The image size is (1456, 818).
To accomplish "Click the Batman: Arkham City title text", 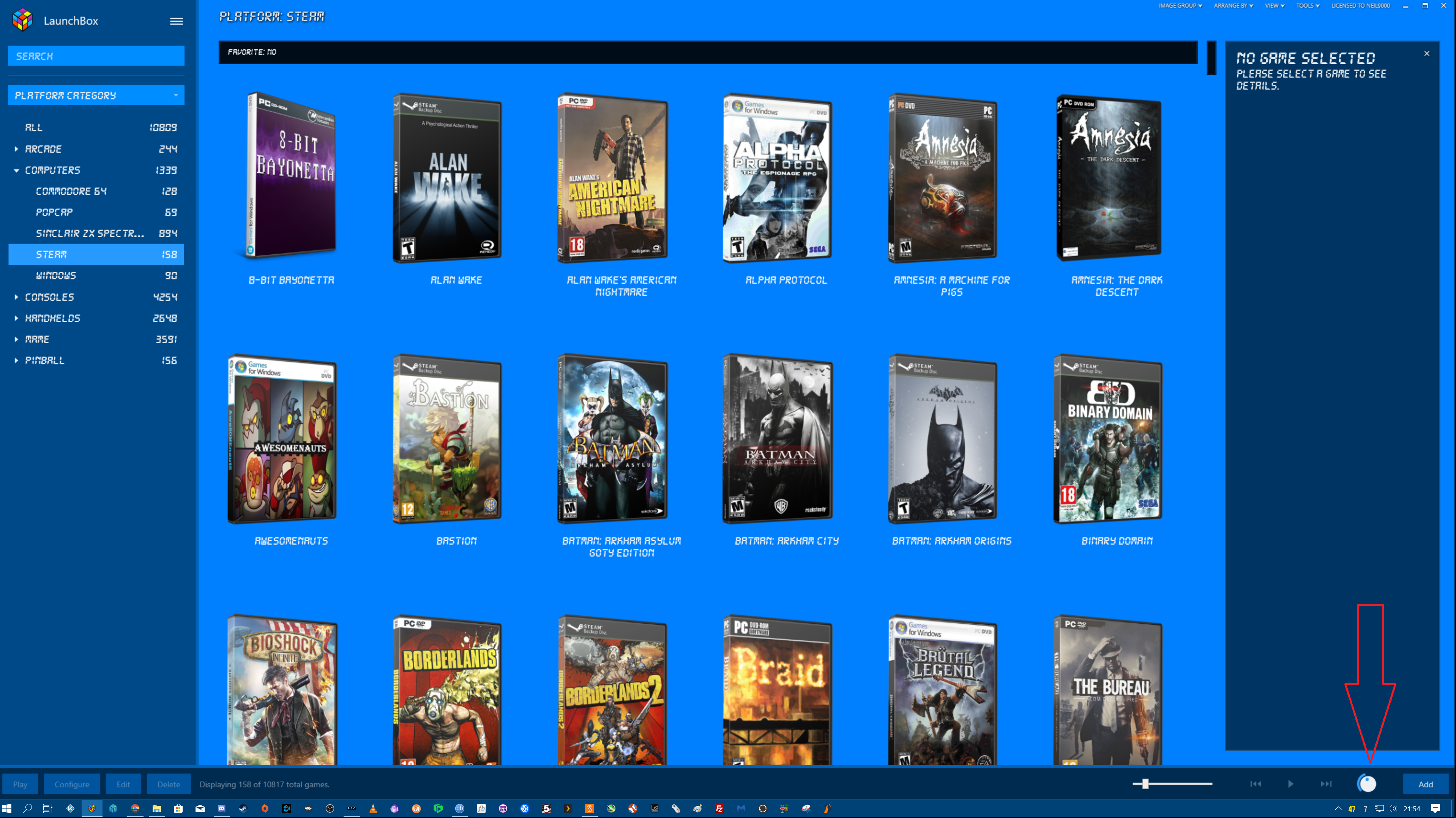I will pyautogui.click(x=786, y=541).
